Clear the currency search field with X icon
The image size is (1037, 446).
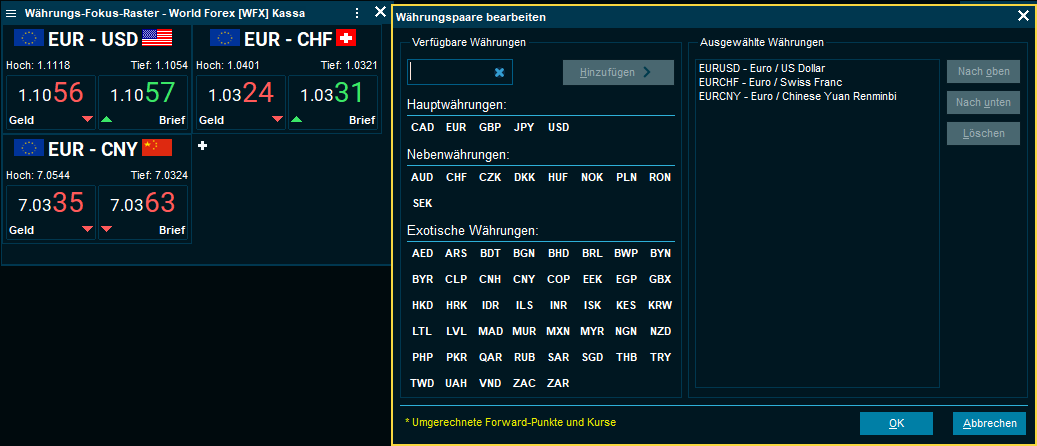(500, 73)
